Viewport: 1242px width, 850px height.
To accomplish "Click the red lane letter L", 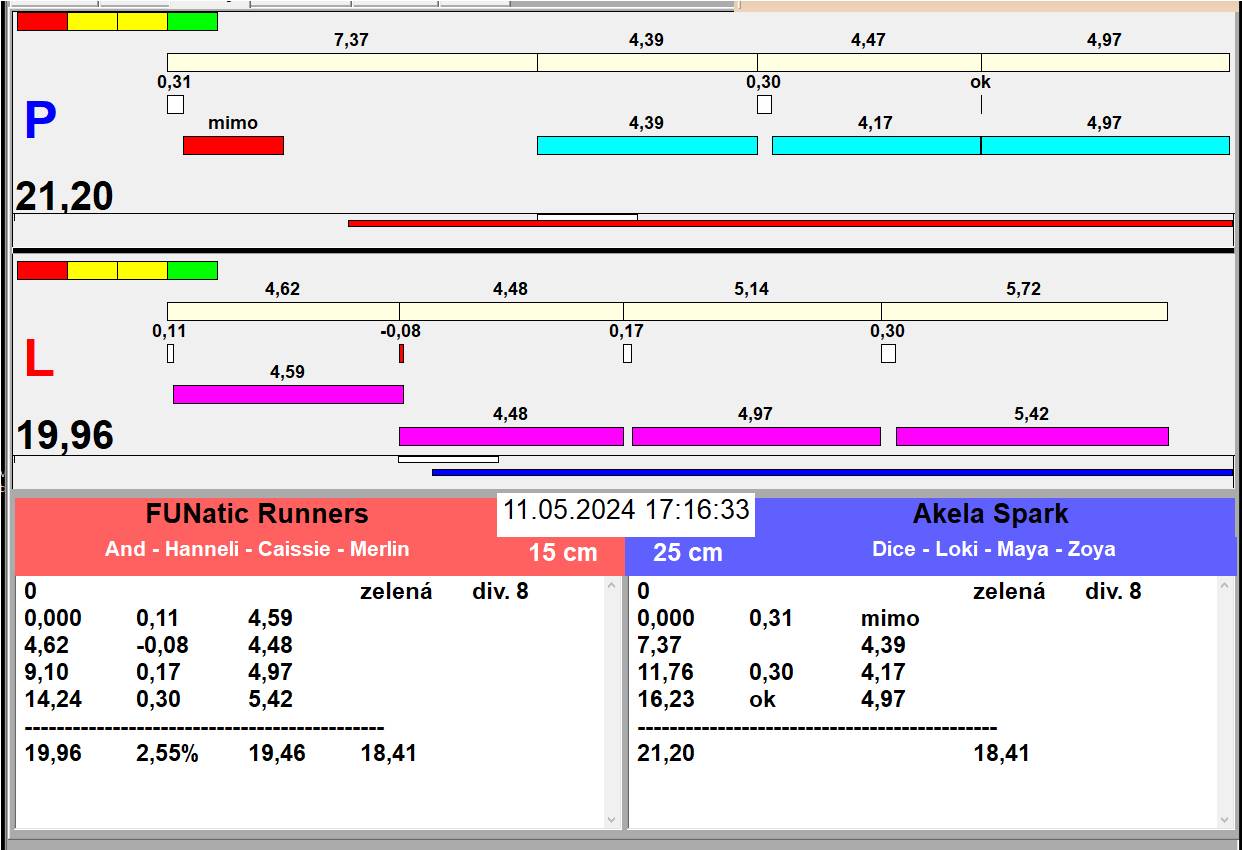I will [x=38, y=360].
